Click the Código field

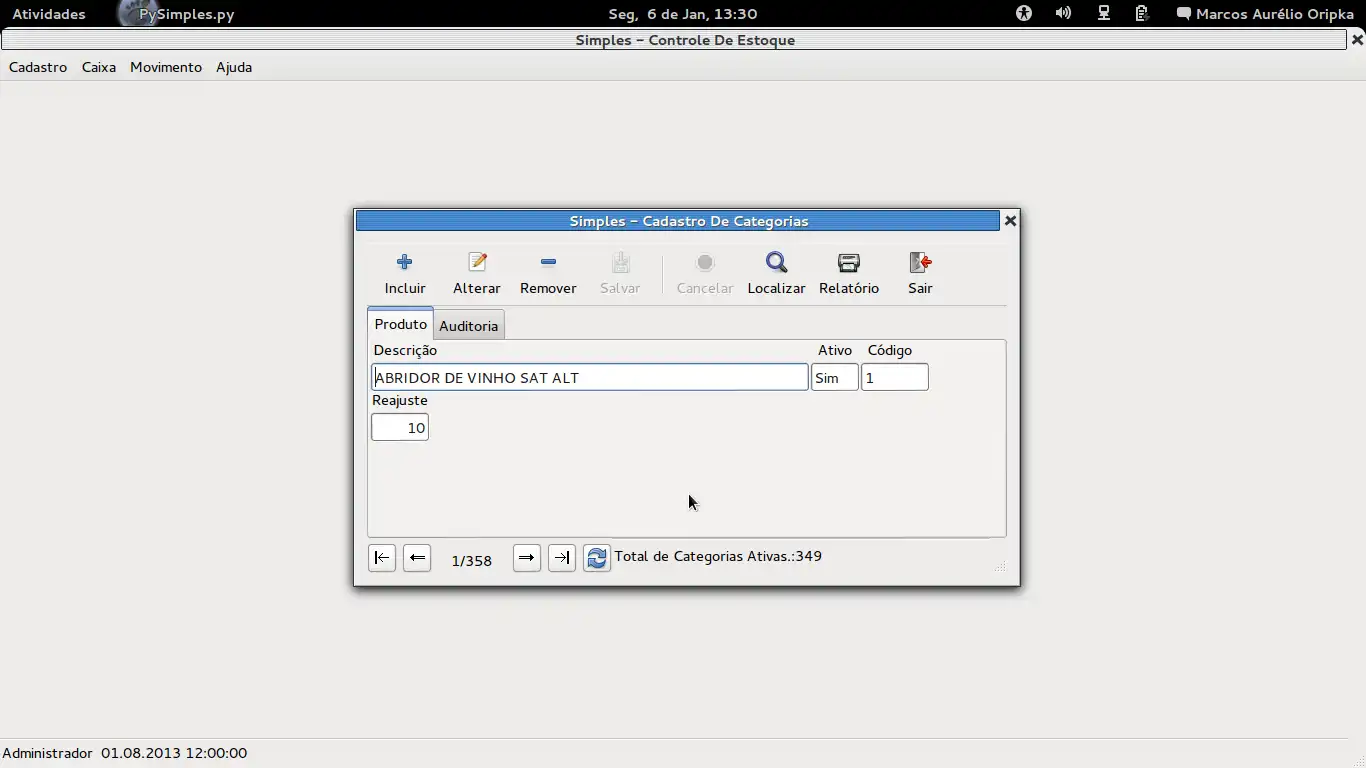(x=895, y=377)
